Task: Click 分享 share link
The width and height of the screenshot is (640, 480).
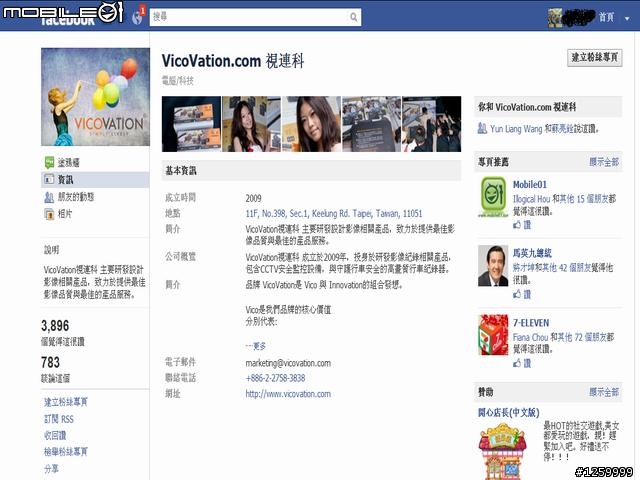Action: coord(51,469)
